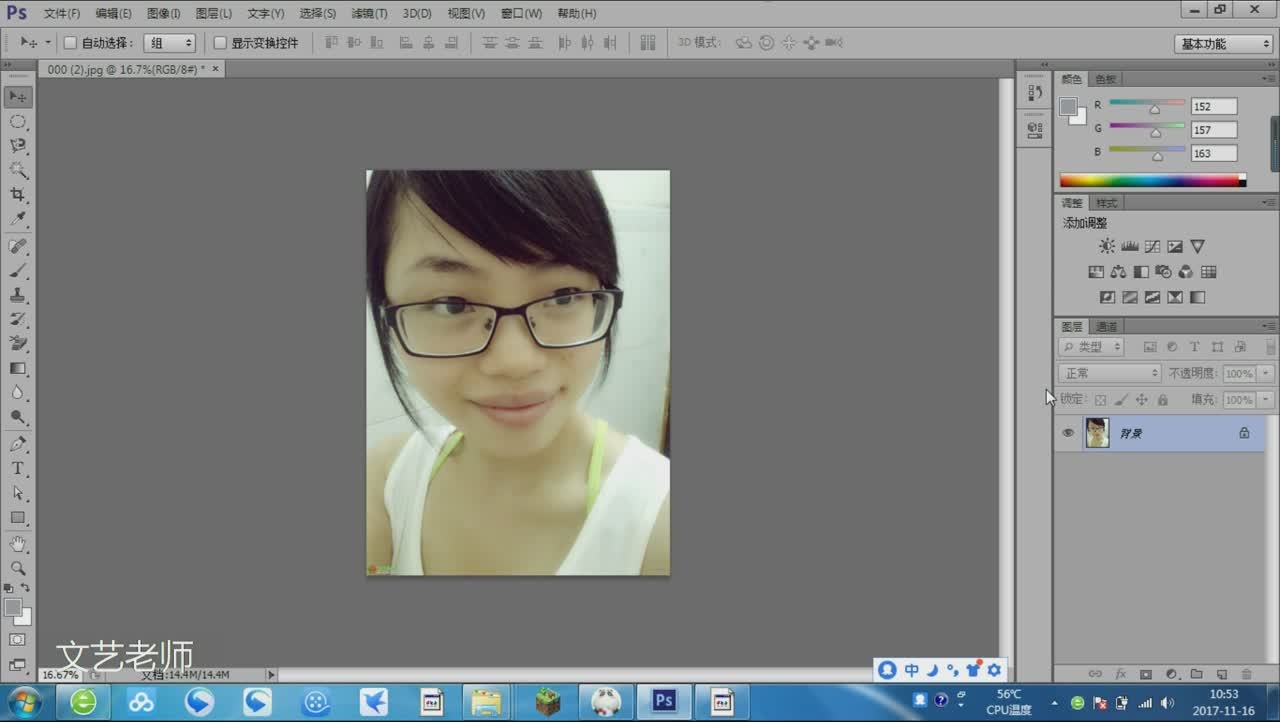This screenshot has height=722, width=1280.
Task: Open the 图像(I) menu
Action: click(163, 14)
